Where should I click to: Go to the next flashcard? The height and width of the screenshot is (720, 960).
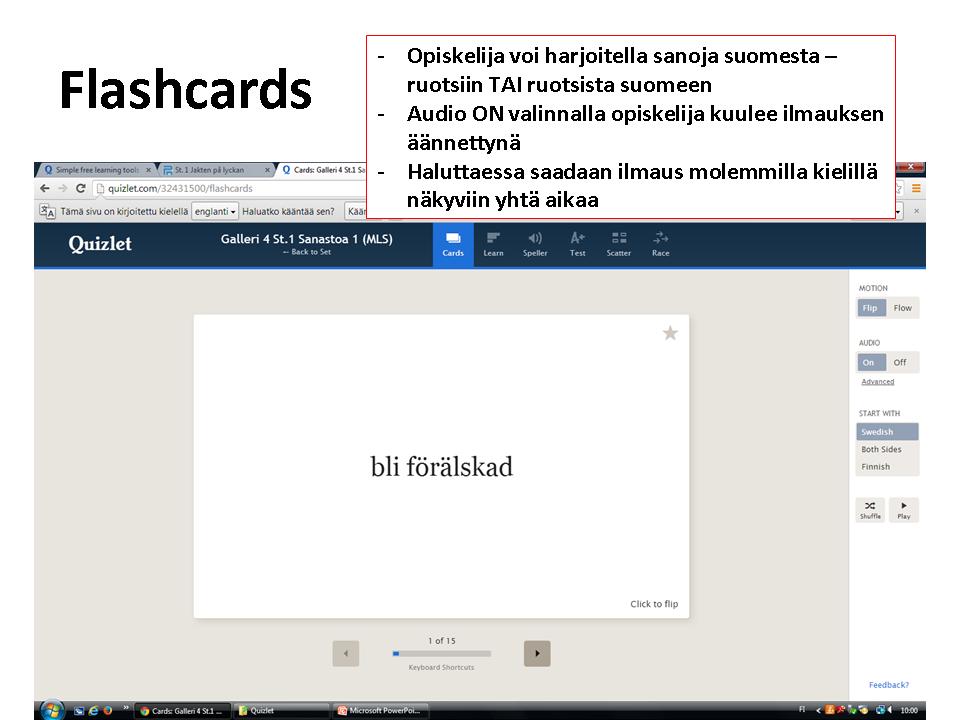coord(537,653)
